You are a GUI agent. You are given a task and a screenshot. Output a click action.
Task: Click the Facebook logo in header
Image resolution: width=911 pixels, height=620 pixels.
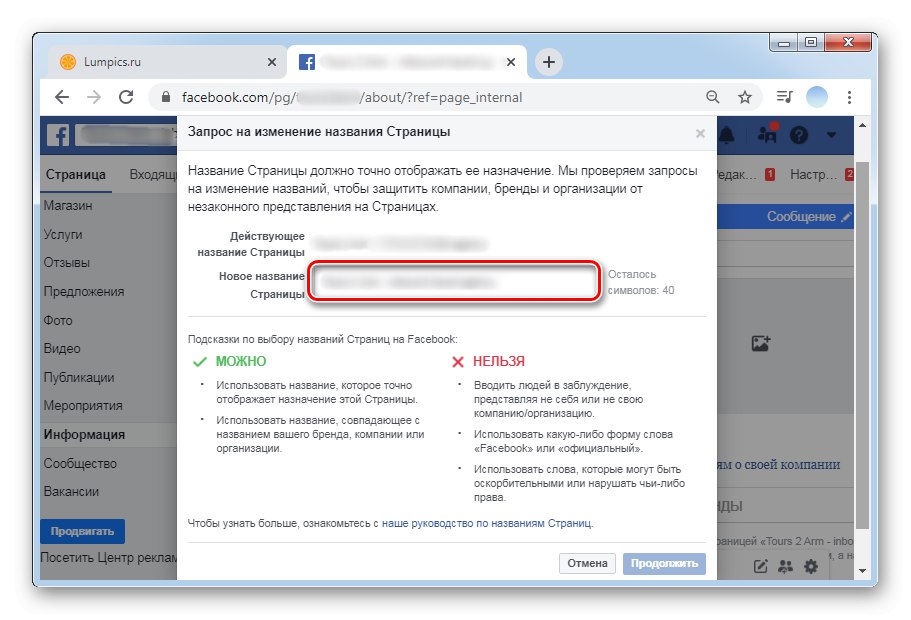tap(58, 135)
